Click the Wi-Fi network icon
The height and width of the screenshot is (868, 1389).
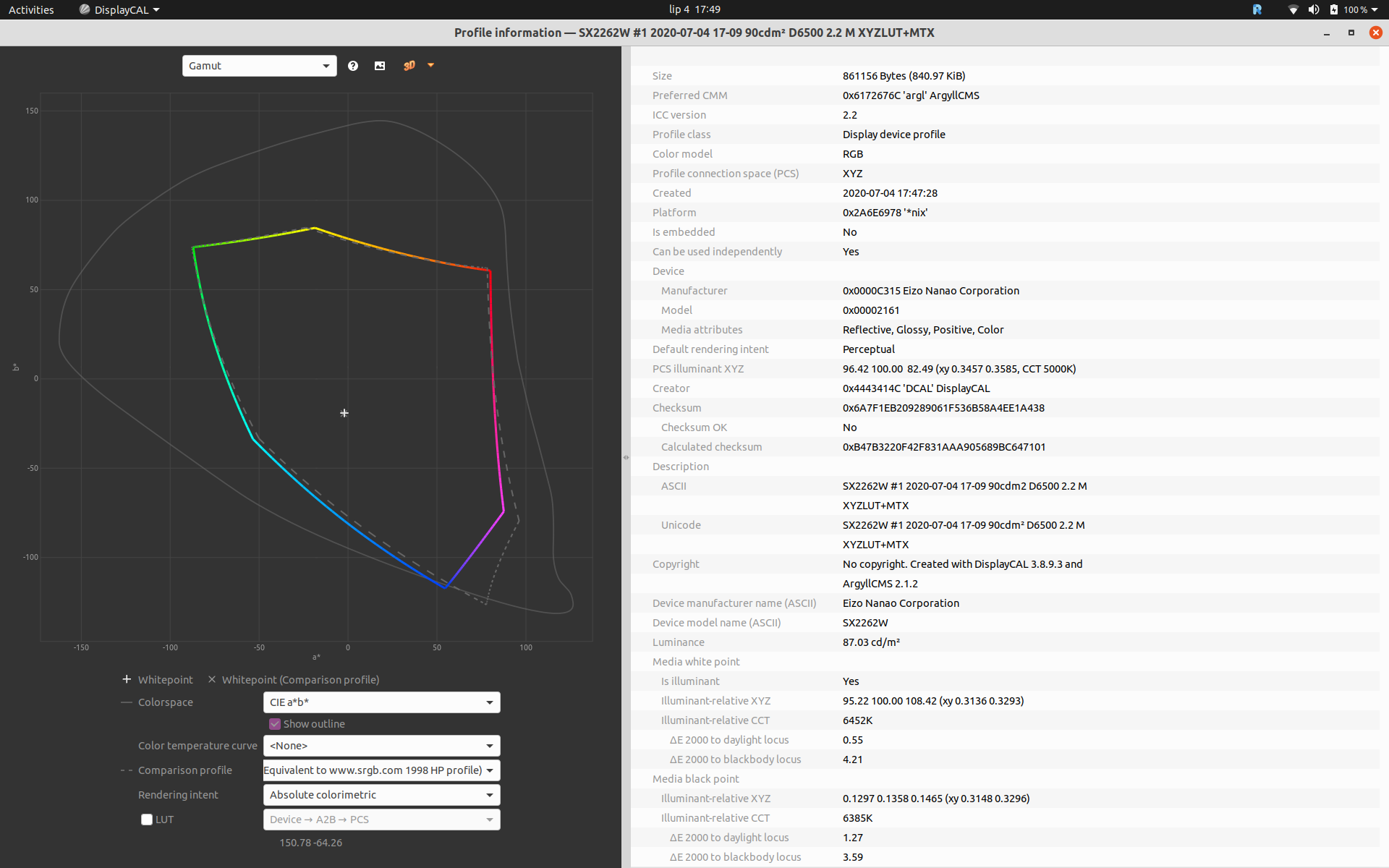pos(1293,9)
